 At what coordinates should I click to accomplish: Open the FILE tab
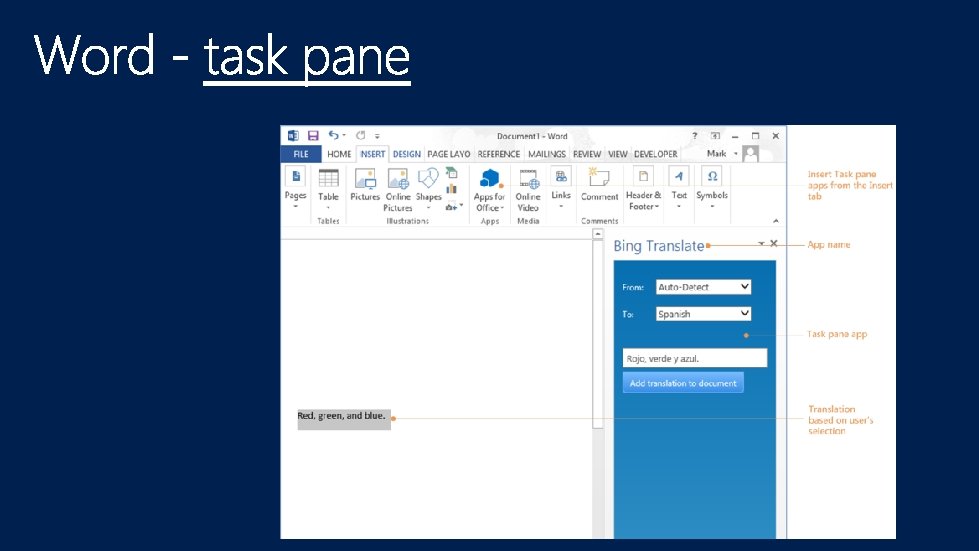coord(301,154)
